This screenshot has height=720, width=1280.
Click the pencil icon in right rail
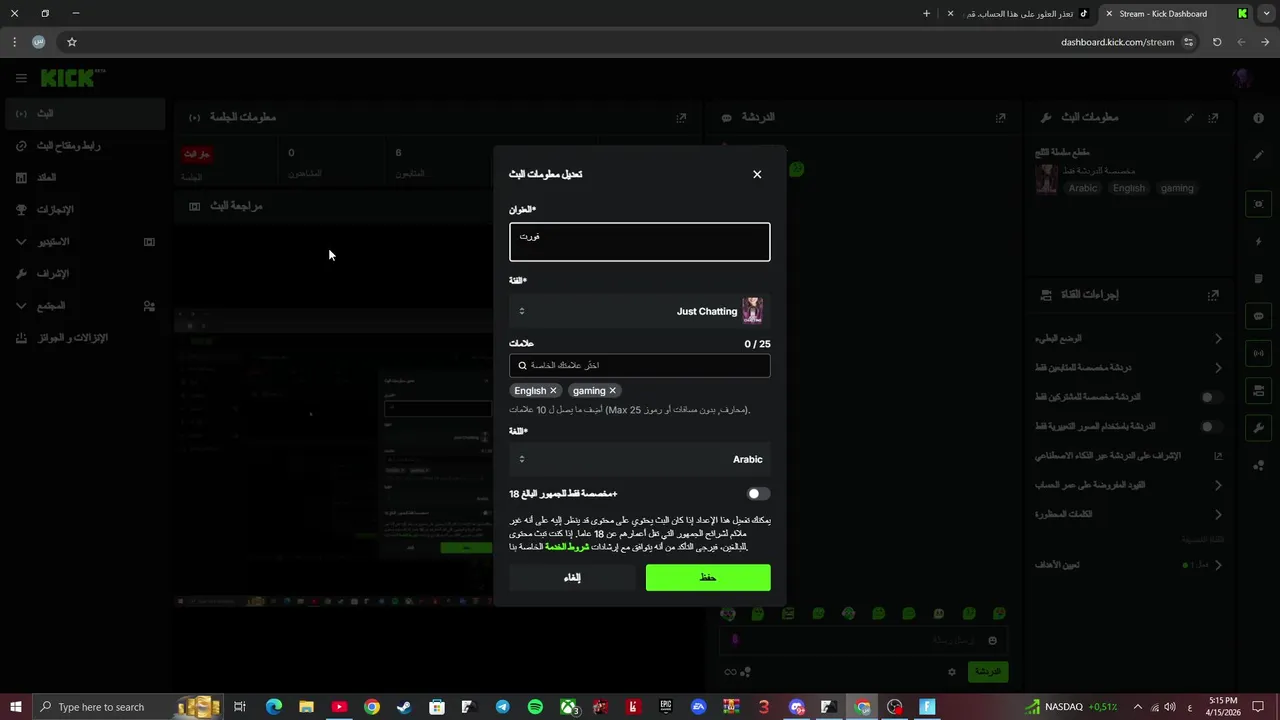(x=1258, y=155)
